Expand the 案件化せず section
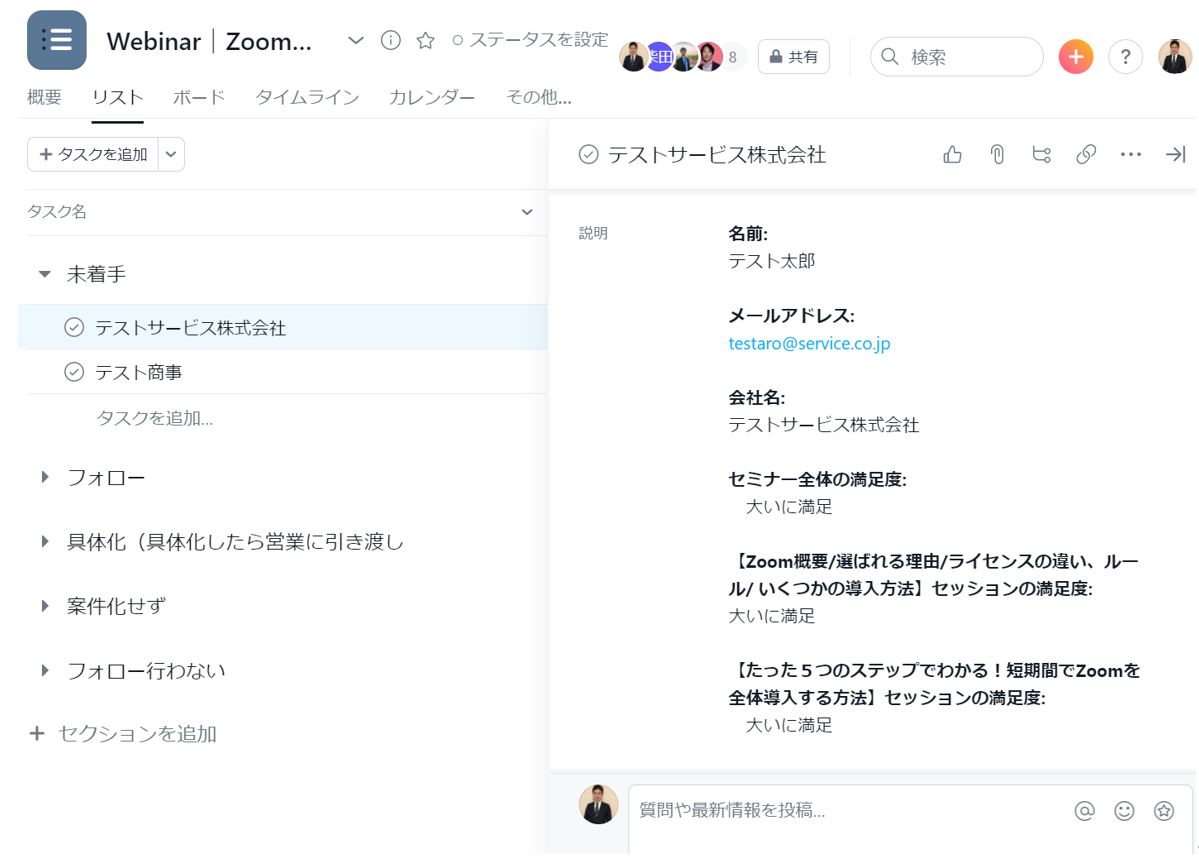Viewport: 1199px width, 859px height. pyautogui.click(x=44, y=606)
